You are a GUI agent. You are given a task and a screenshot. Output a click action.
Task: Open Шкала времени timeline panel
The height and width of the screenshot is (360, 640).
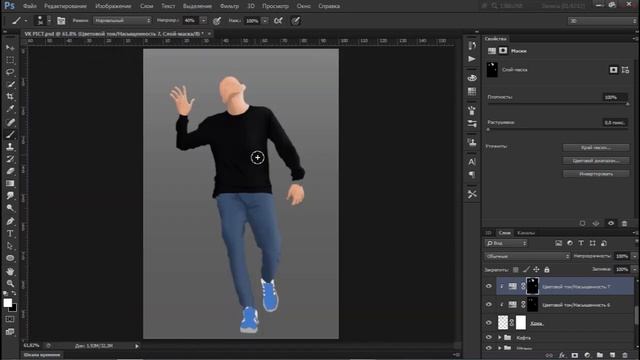[42, 355]
